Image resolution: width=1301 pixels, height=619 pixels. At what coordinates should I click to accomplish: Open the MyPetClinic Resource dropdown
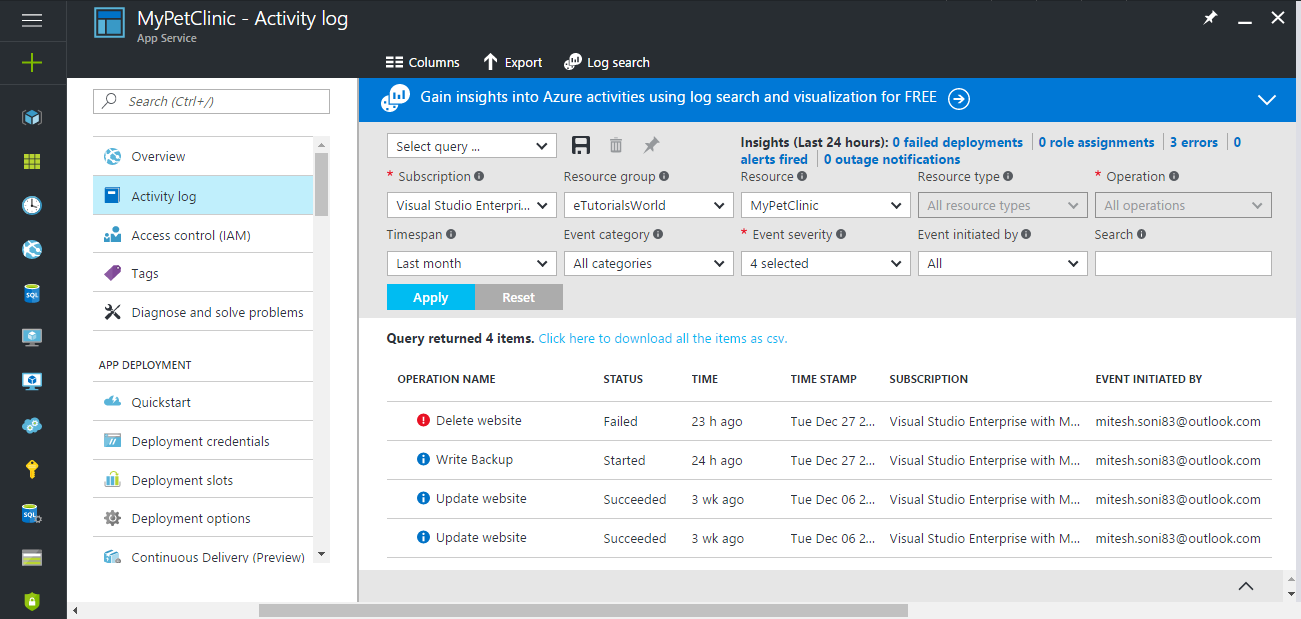[x=826, y=205]
